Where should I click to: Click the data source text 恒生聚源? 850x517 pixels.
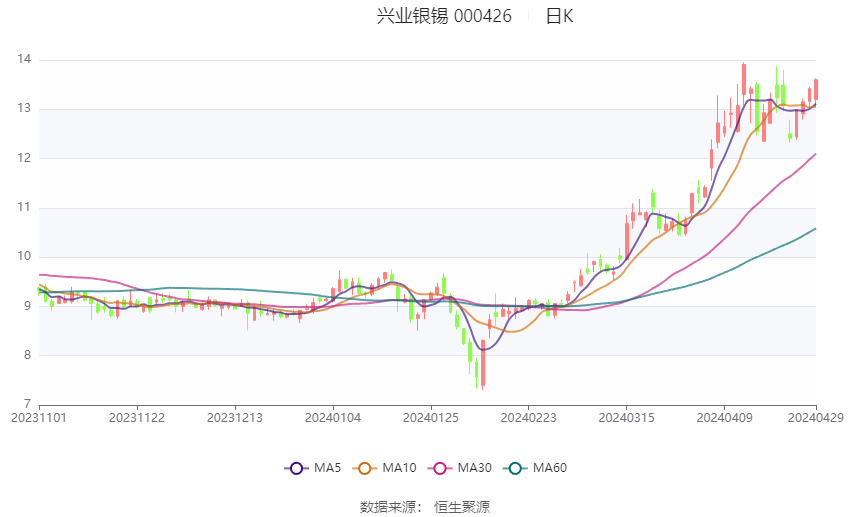tap(462, 507)
